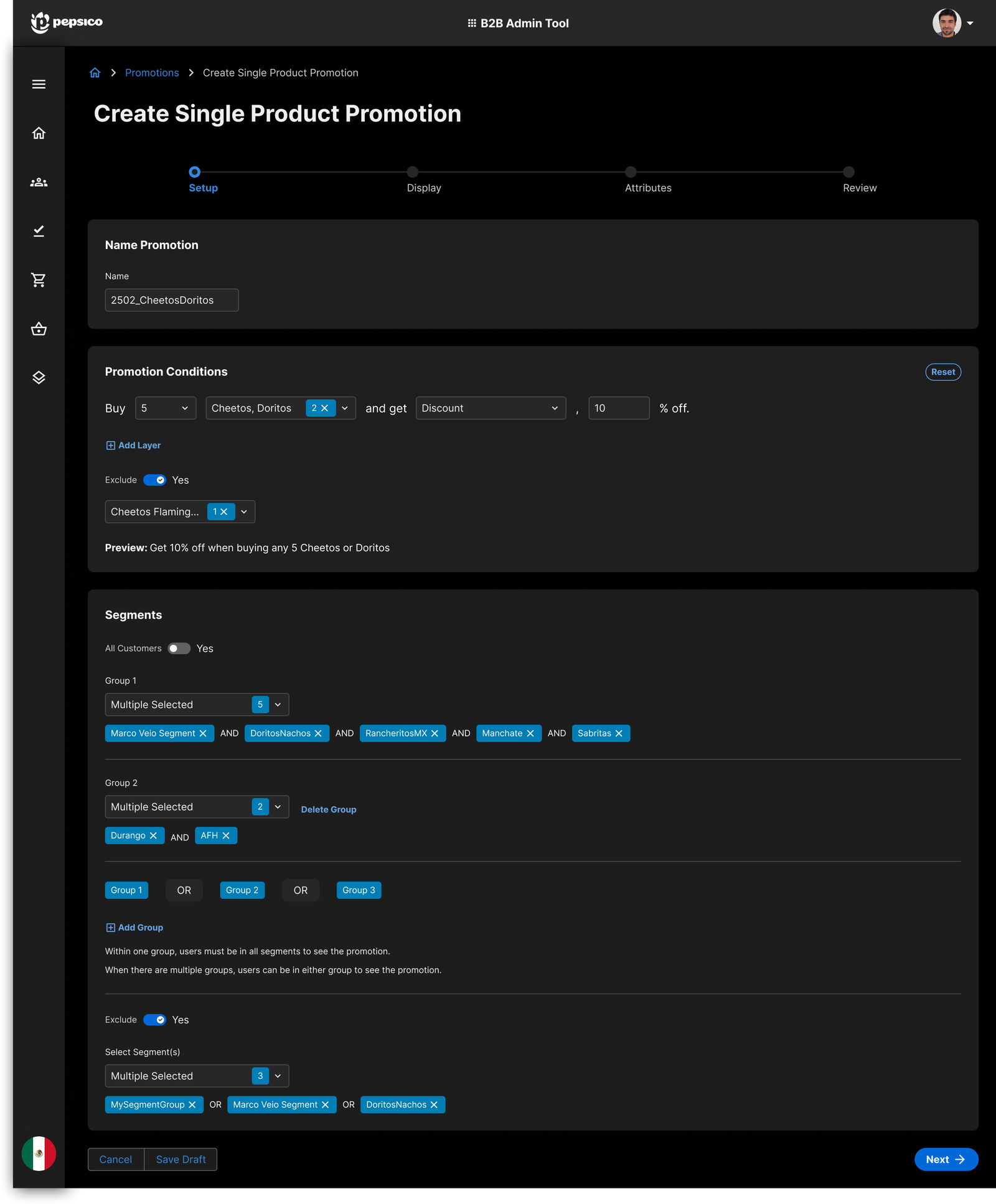Click the percent off value field
This screenshot has width=996, height=1204.
pyautogui.click(x=619, y=408)
